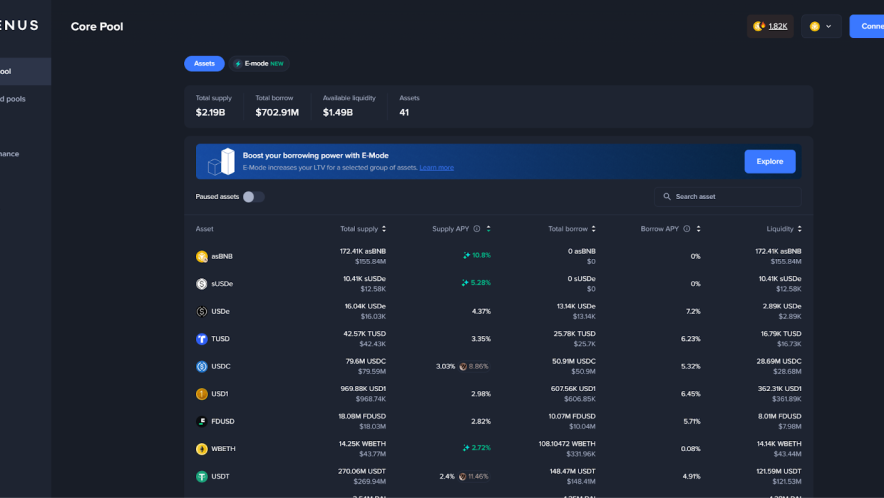The image size is (884, 498).
Task: Click the USDC token icon
Action: pyautogui.click(x=201, y=366)
